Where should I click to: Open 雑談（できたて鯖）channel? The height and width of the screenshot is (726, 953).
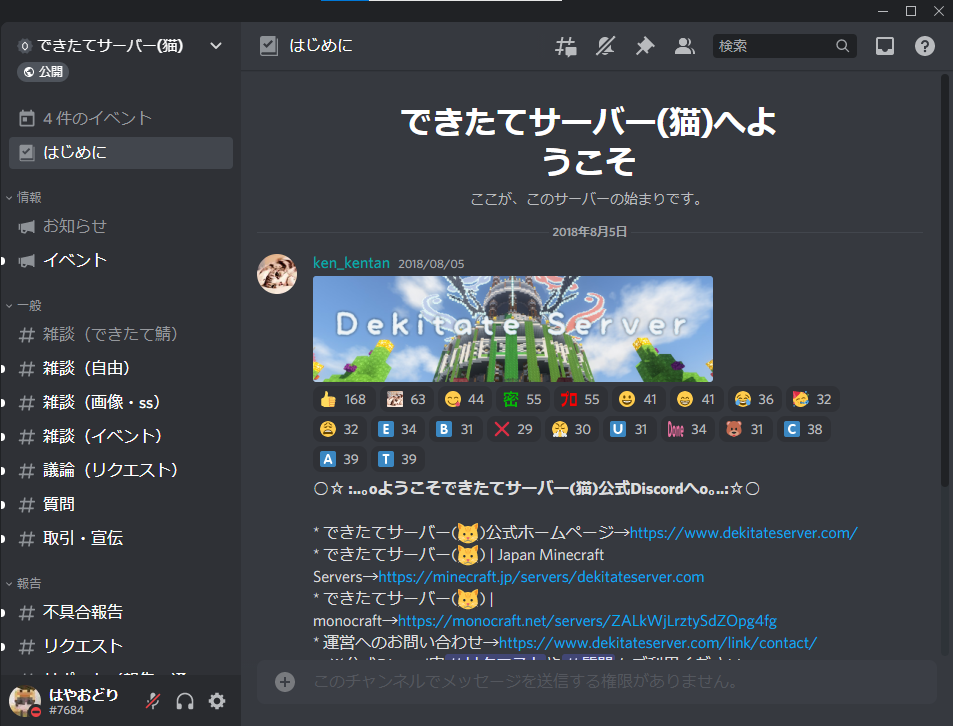click(121, 334)
